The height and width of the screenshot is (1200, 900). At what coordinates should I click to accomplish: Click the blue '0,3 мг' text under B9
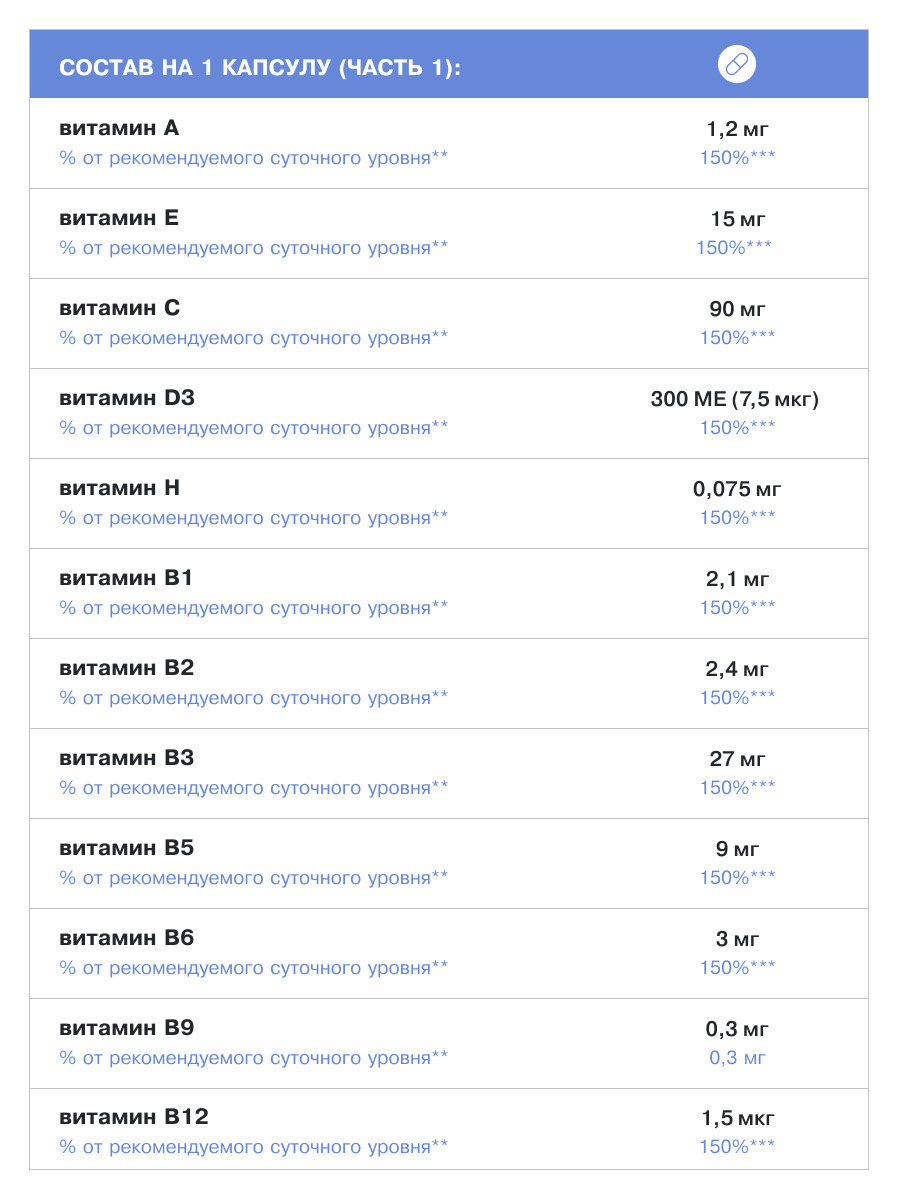[x=737, y=1057]
